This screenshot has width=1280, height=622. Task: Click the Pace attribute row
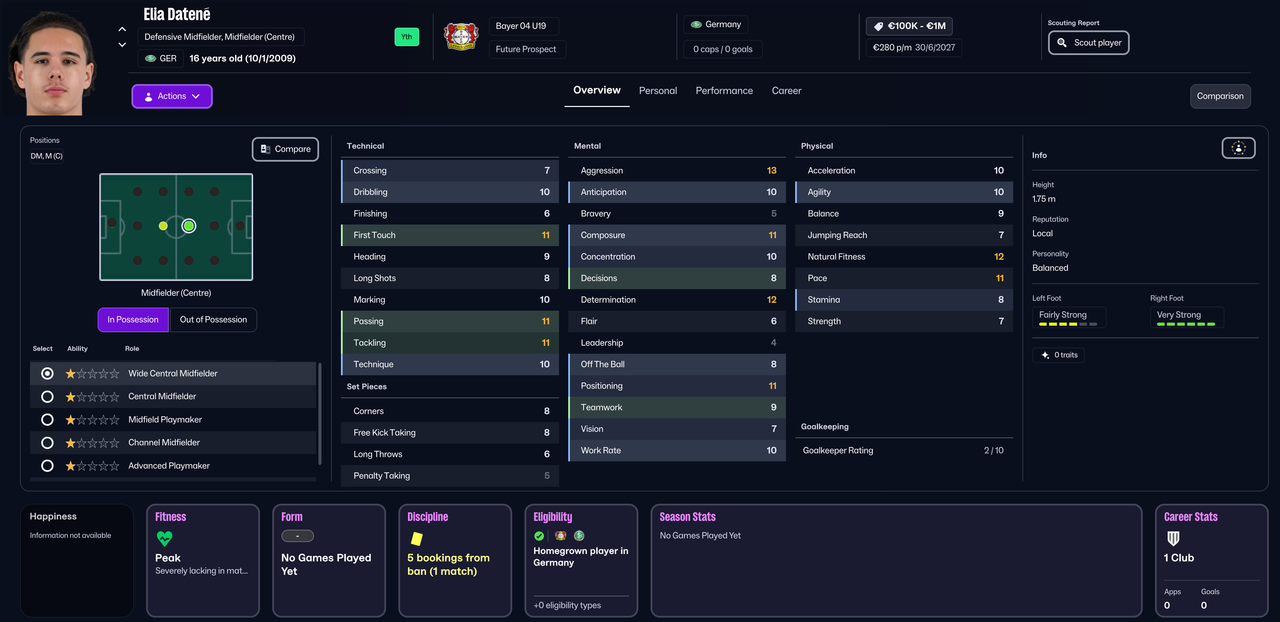coord(904,278)
